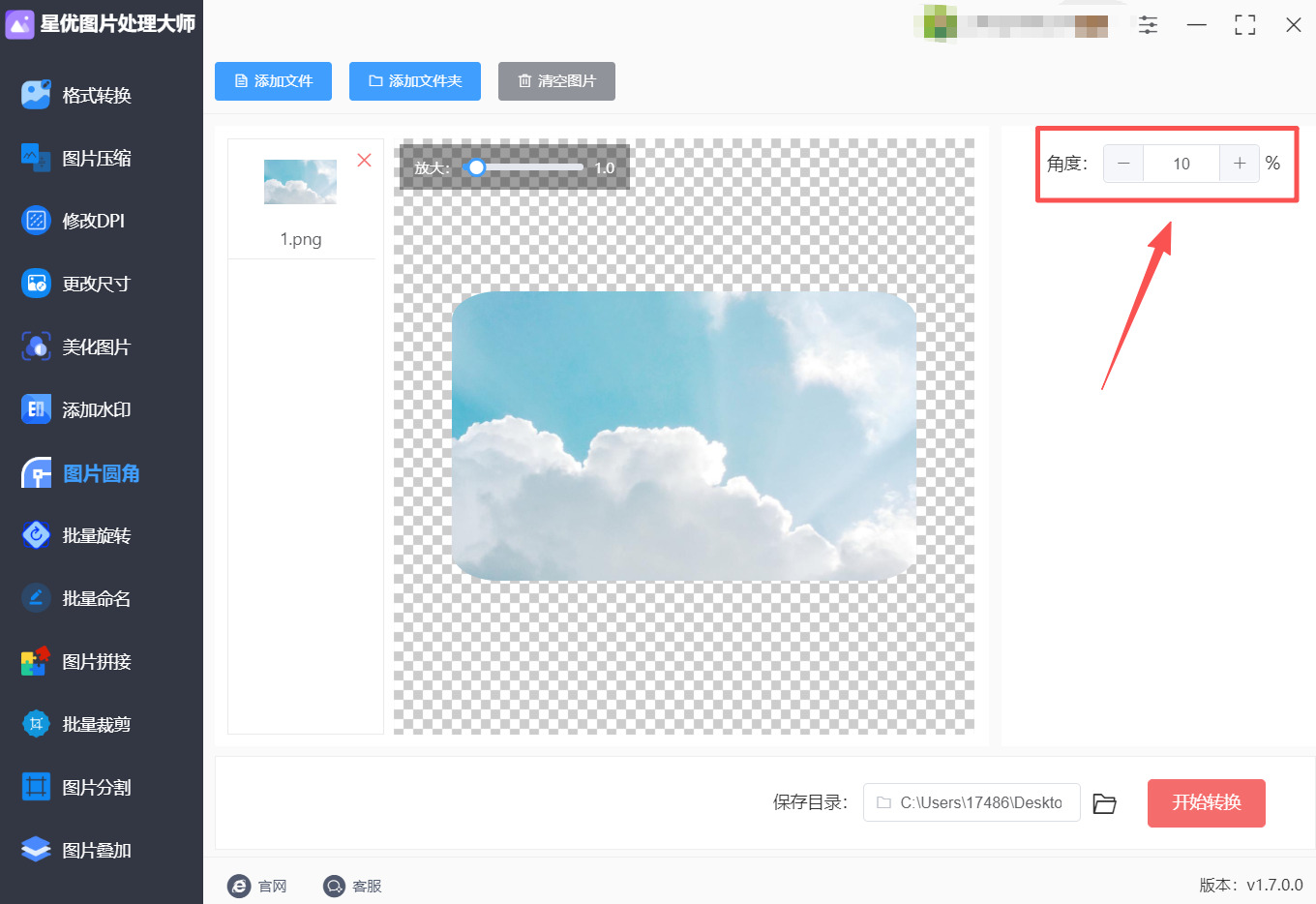Select the 添加水印 watermark icon
The height and width of the screenshot is (904, 1316).
[x=36, y=409]
